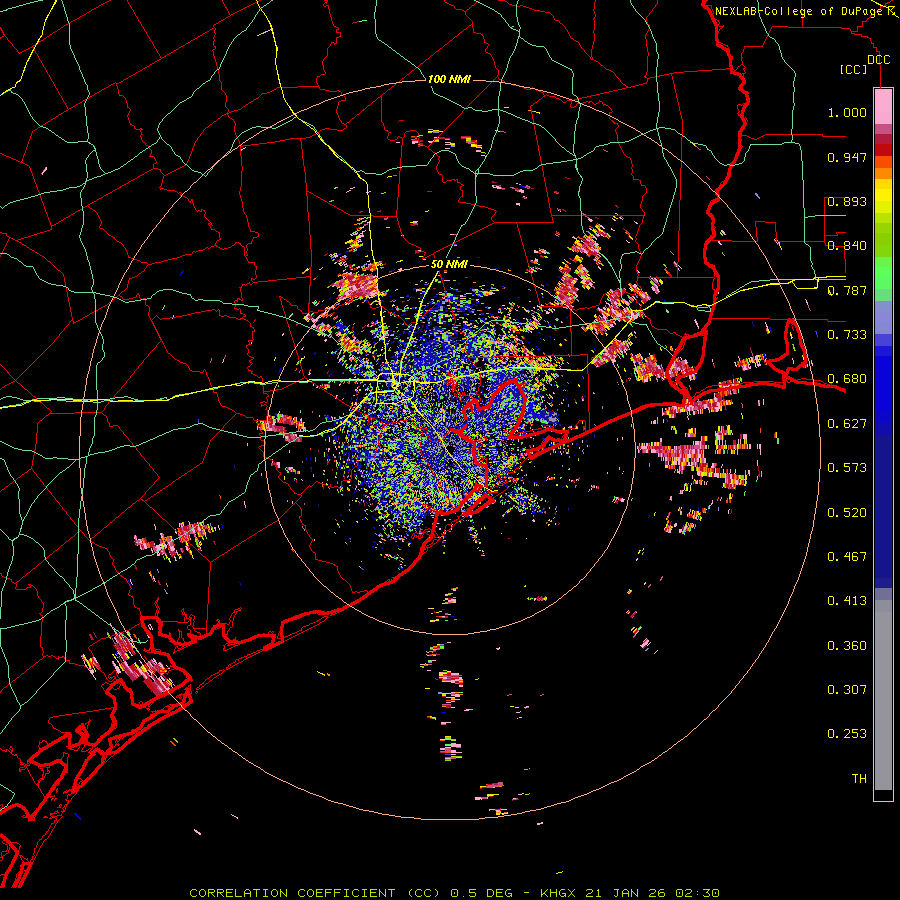This screenshot has height=900, width=900.
Task: Pick the bright blue segment beside 0.680
Action: pyautogui.click(x=883, y=385)
